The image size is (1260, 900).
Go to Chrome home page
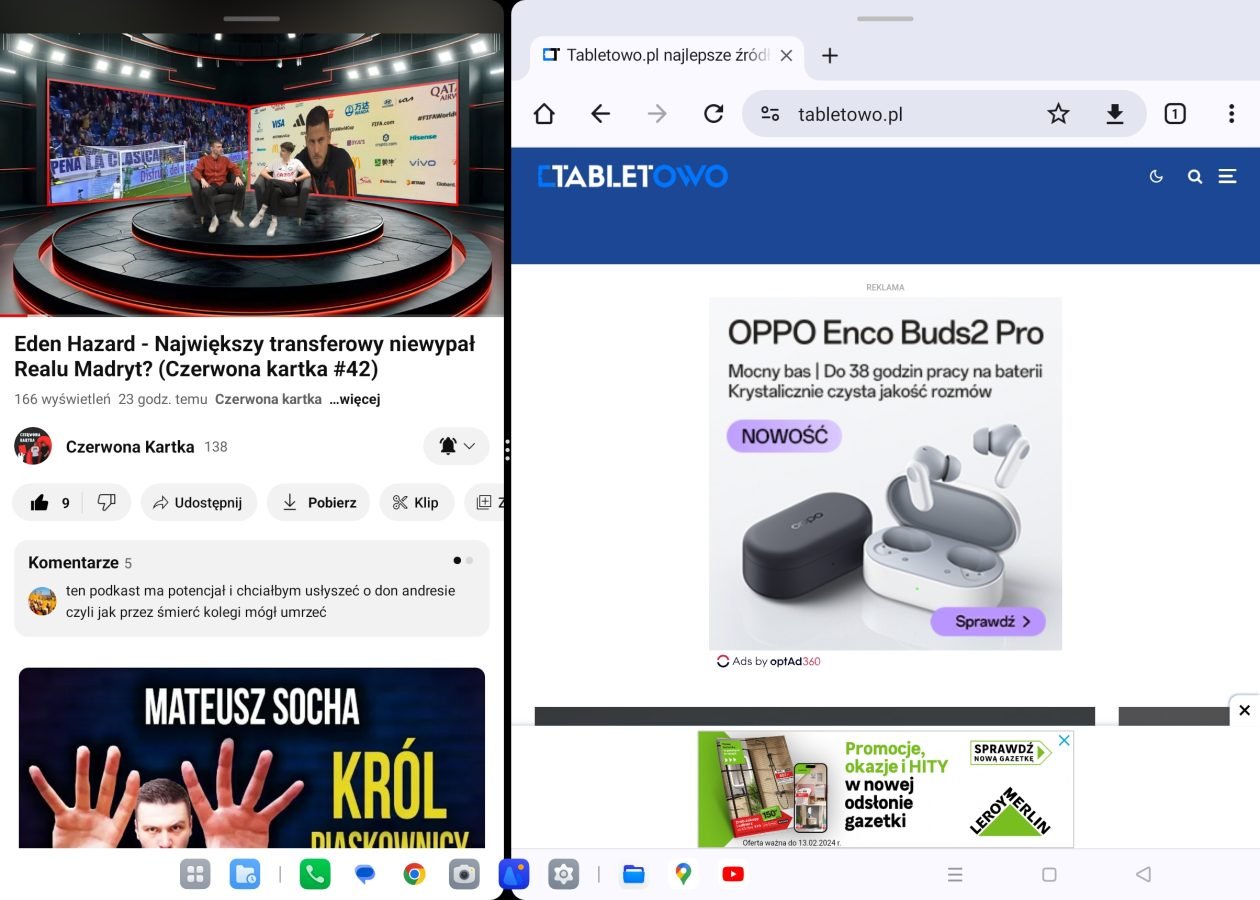pos(544,114)
